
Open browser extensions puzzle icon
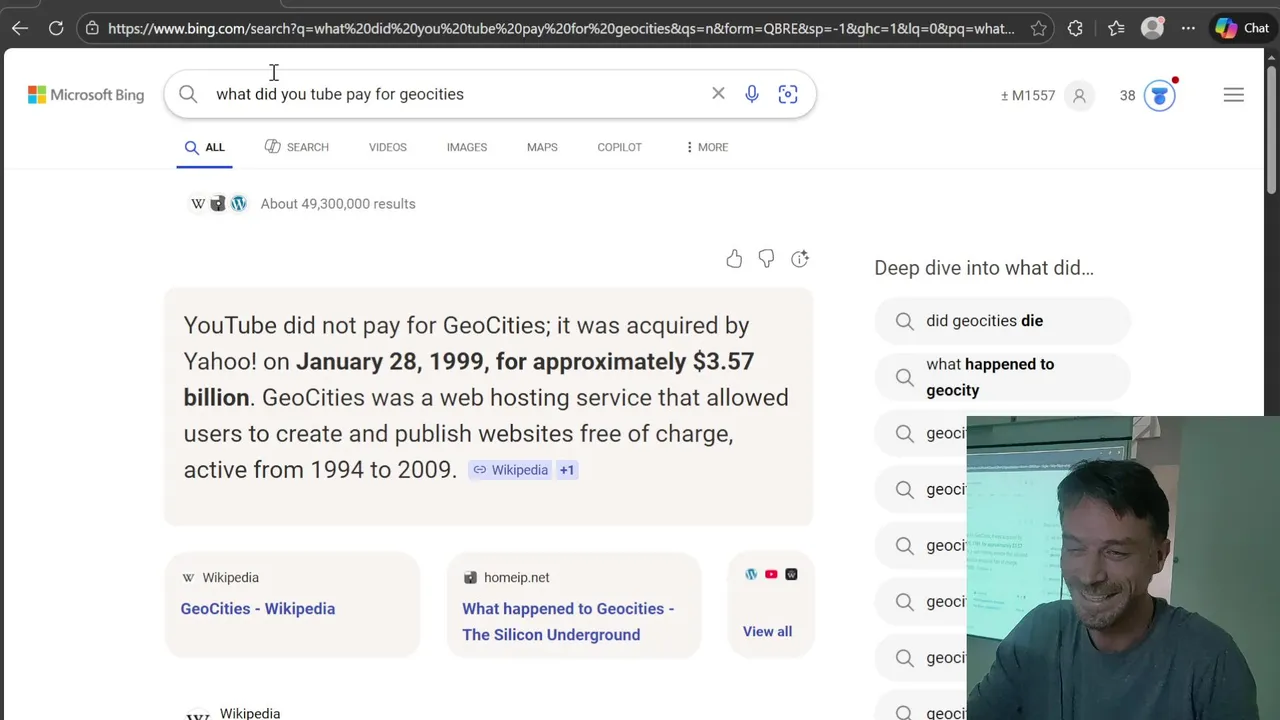[x=1075, y=28]
